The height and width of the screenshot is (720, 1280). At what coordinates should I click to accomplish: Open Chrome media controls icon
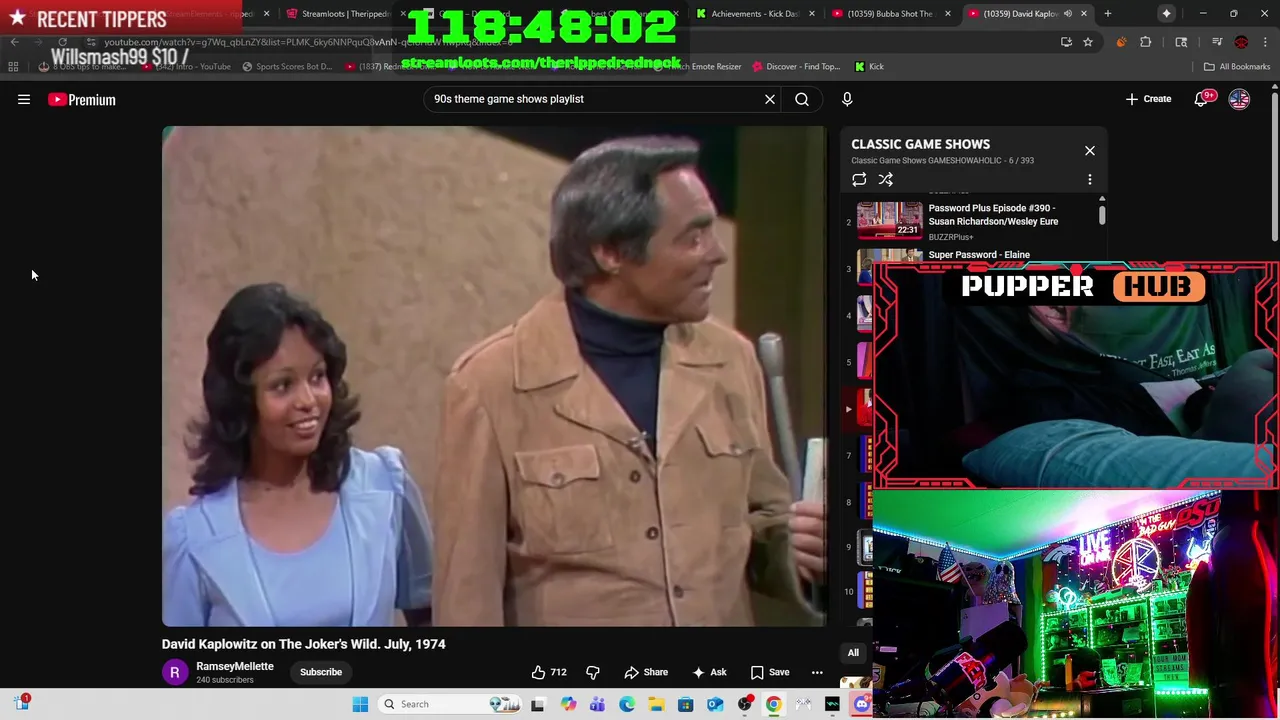pyautogui.click(x=1217, y=42)
